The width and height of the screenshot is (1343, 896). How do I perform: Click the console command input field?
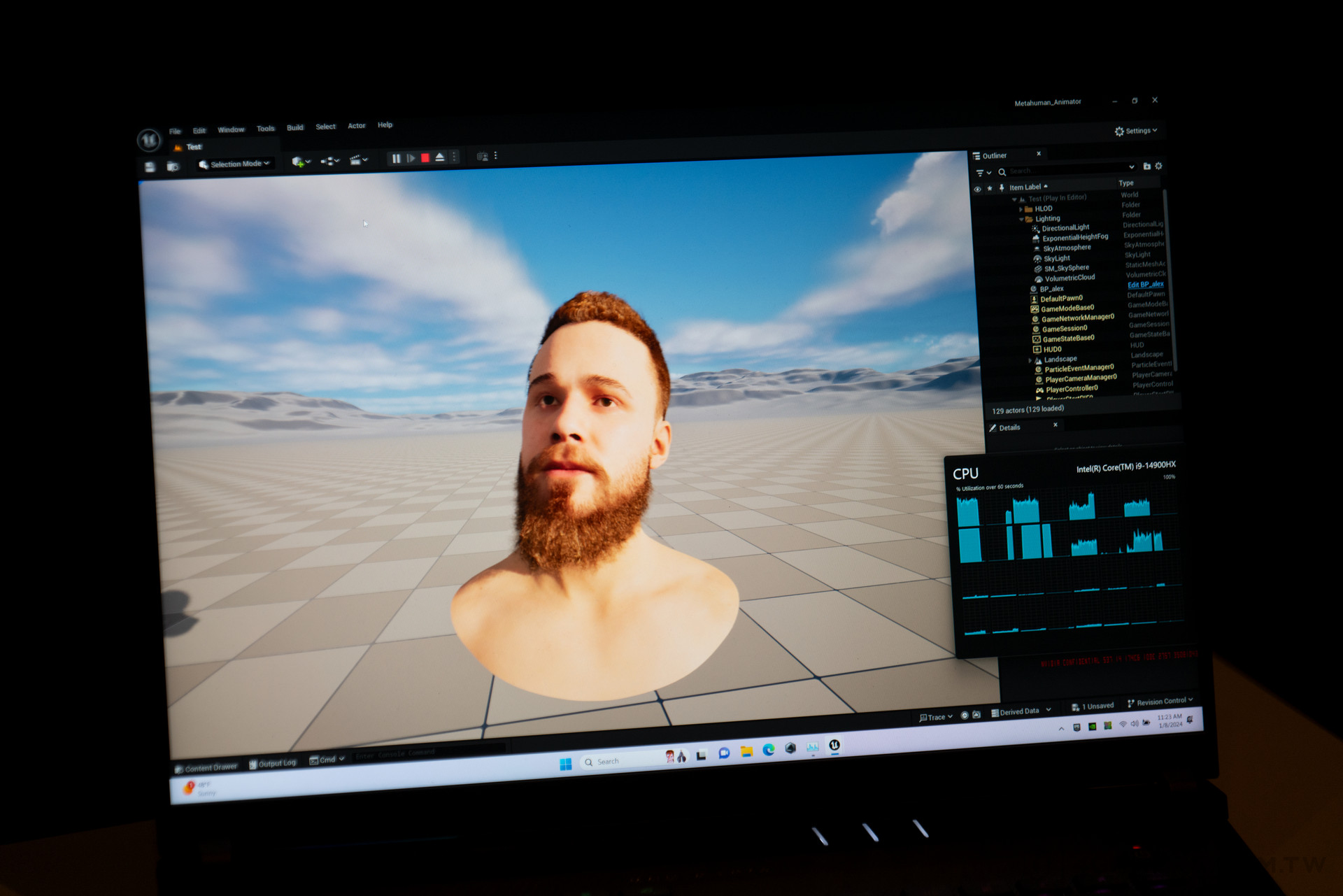coord(428,753)
